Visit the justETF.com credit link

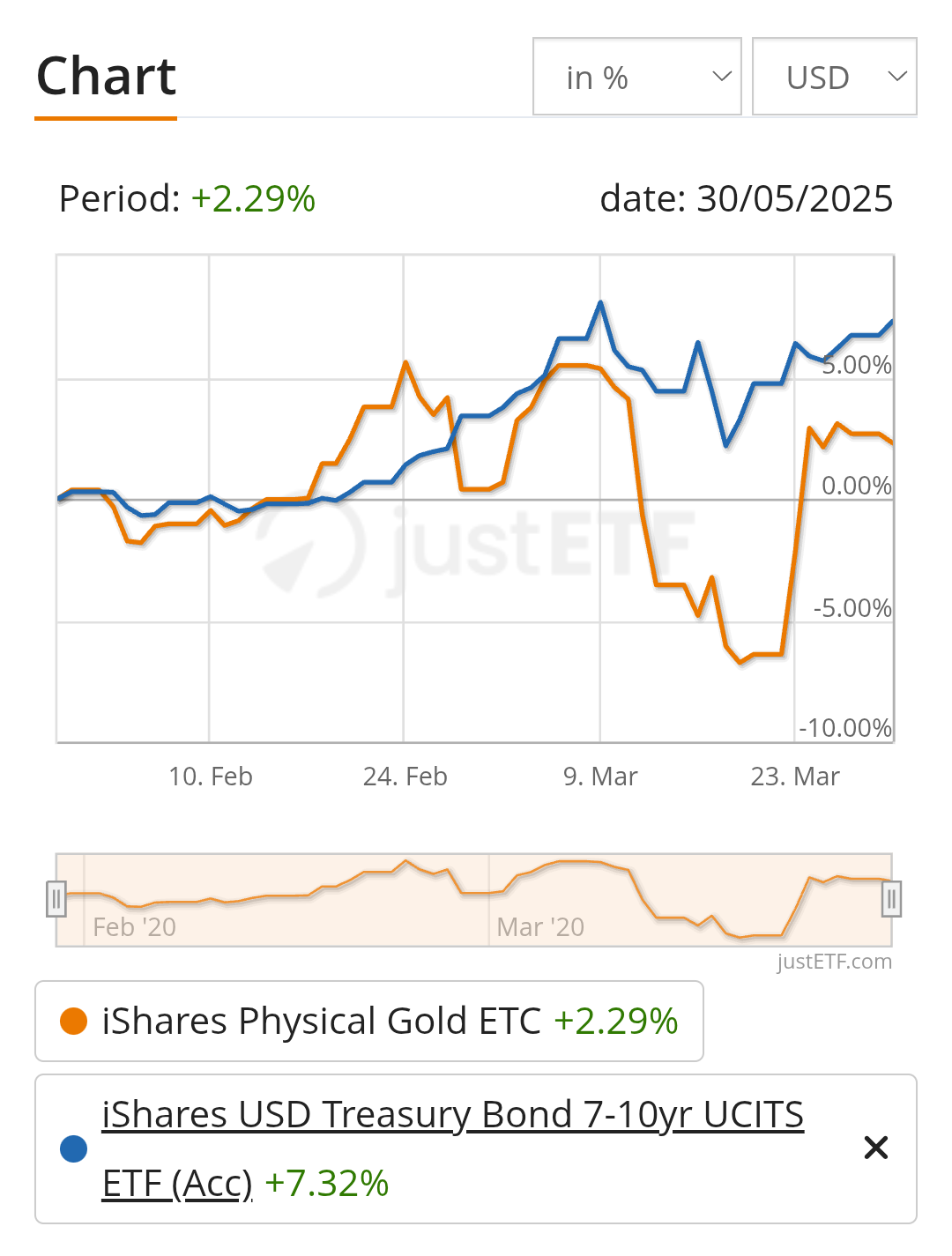834,962
